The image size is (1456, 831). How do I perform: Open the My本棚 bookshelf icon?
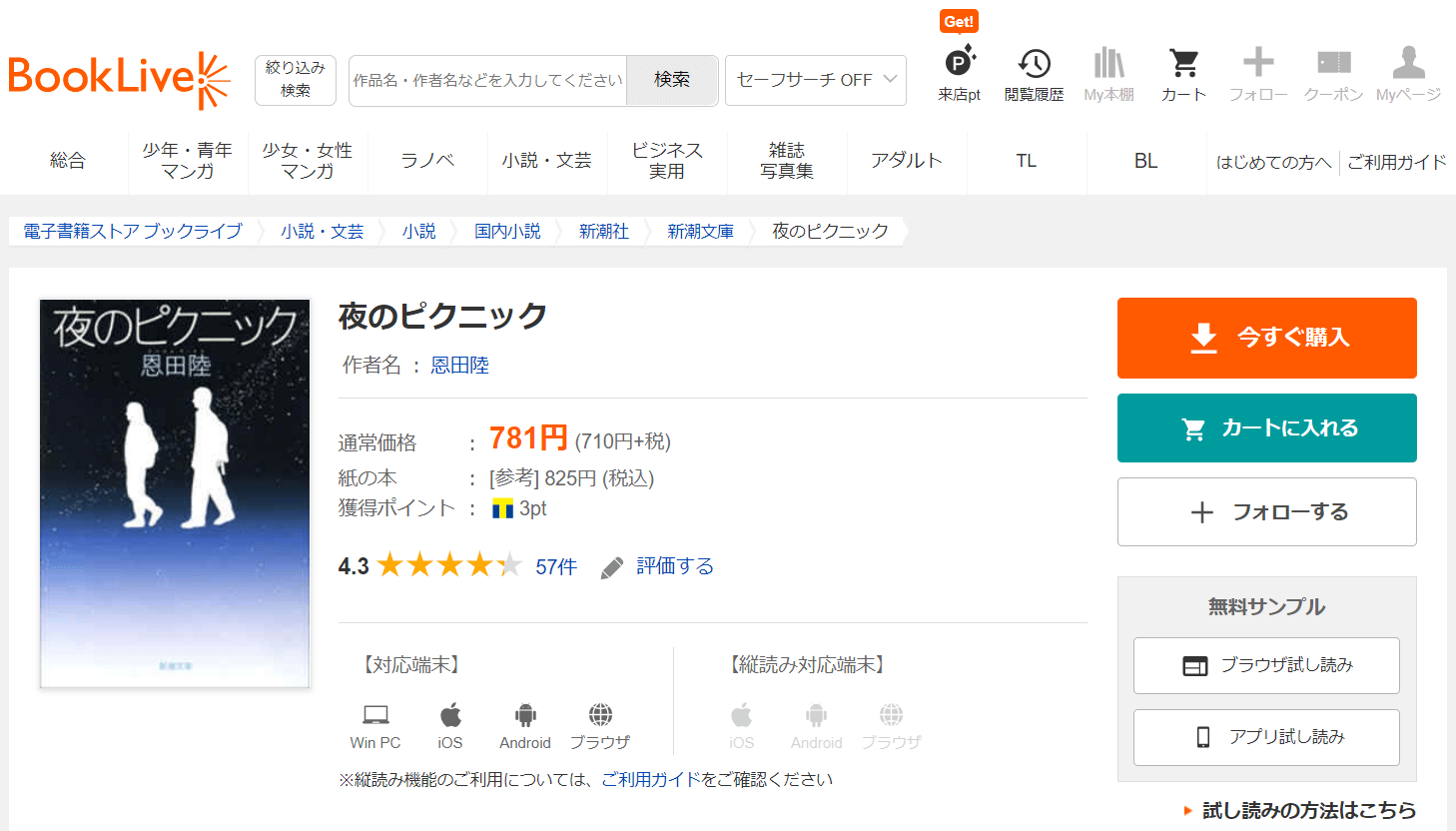click(x=1108, y=65)
